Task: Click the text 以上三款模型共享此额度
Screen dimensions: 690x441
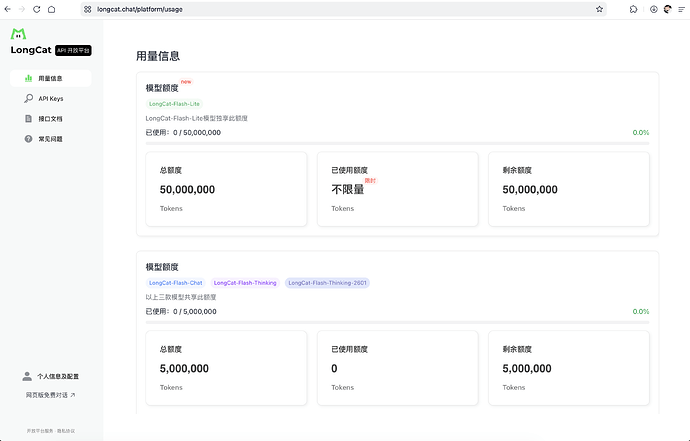Action: 181,297
